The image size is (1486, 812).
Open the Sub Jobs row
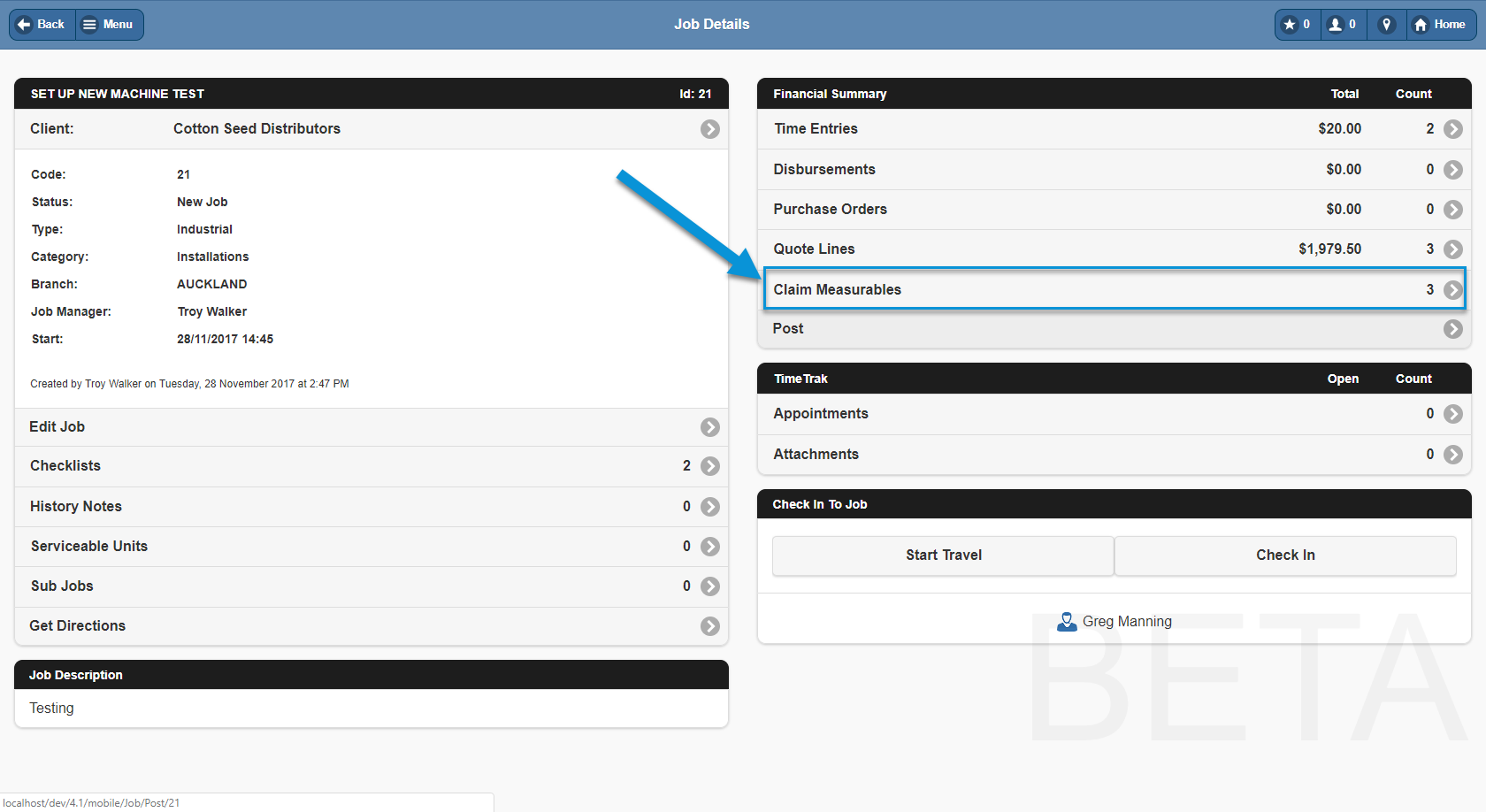click(x=371, y=586)
